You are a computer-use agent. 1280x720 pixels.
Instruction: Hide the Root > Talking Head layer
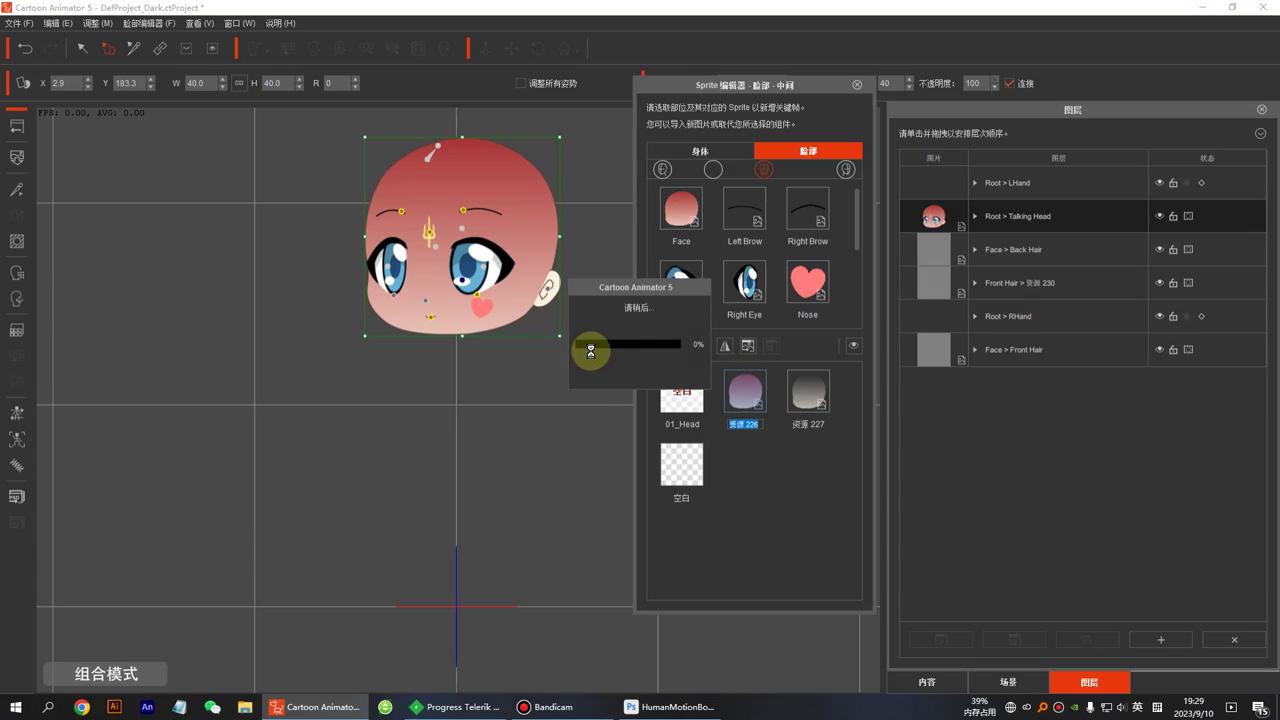[1159, 216]
